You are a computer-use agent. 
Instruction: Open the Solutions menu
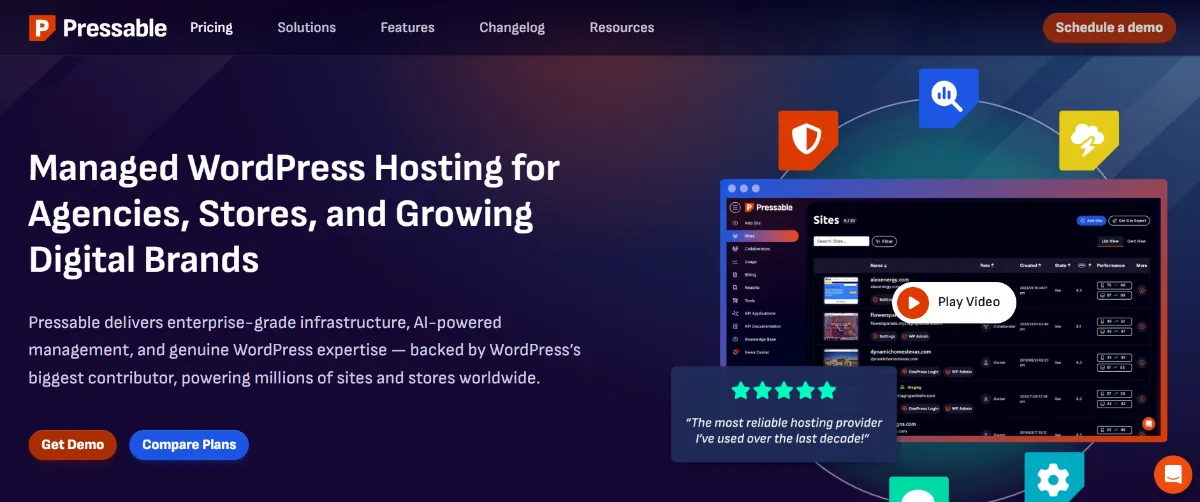tap(307, 28)
